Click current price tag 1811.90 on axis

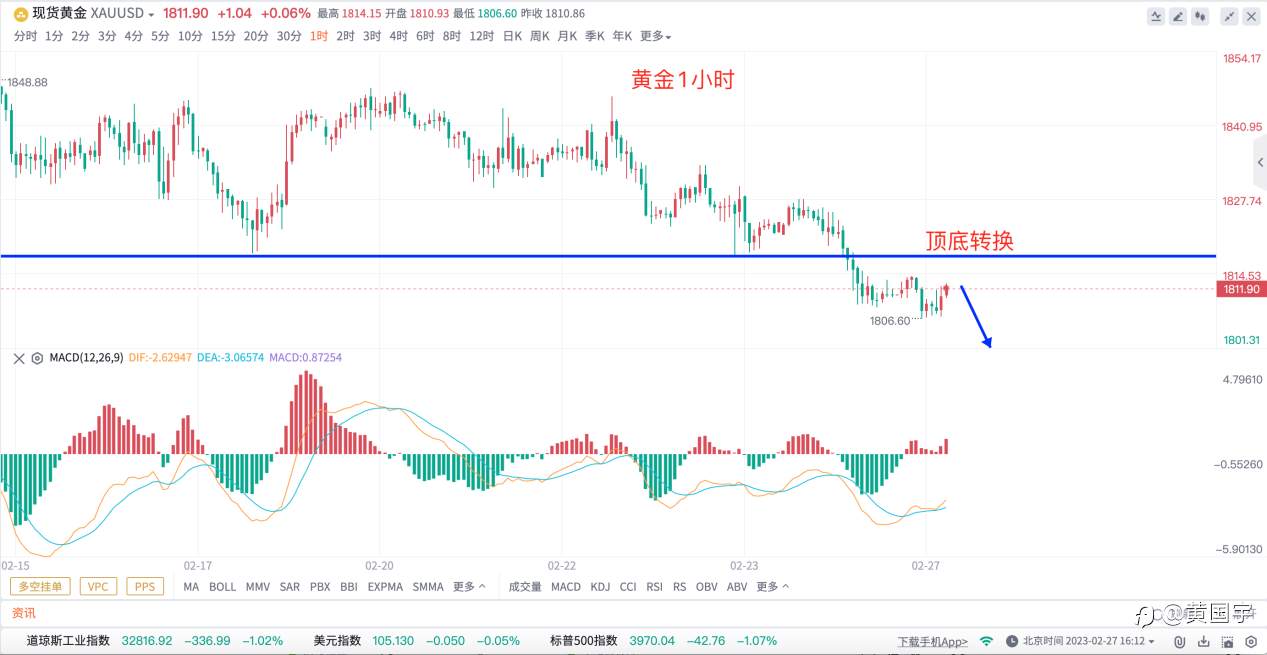point(1241,289)
